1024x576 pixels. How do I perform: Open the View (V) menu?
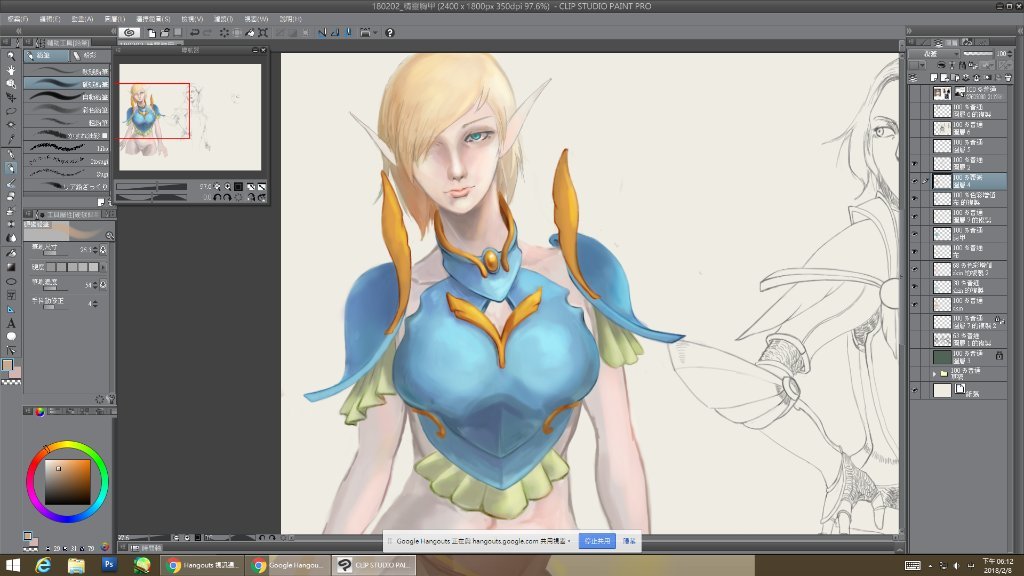(192, 19)
